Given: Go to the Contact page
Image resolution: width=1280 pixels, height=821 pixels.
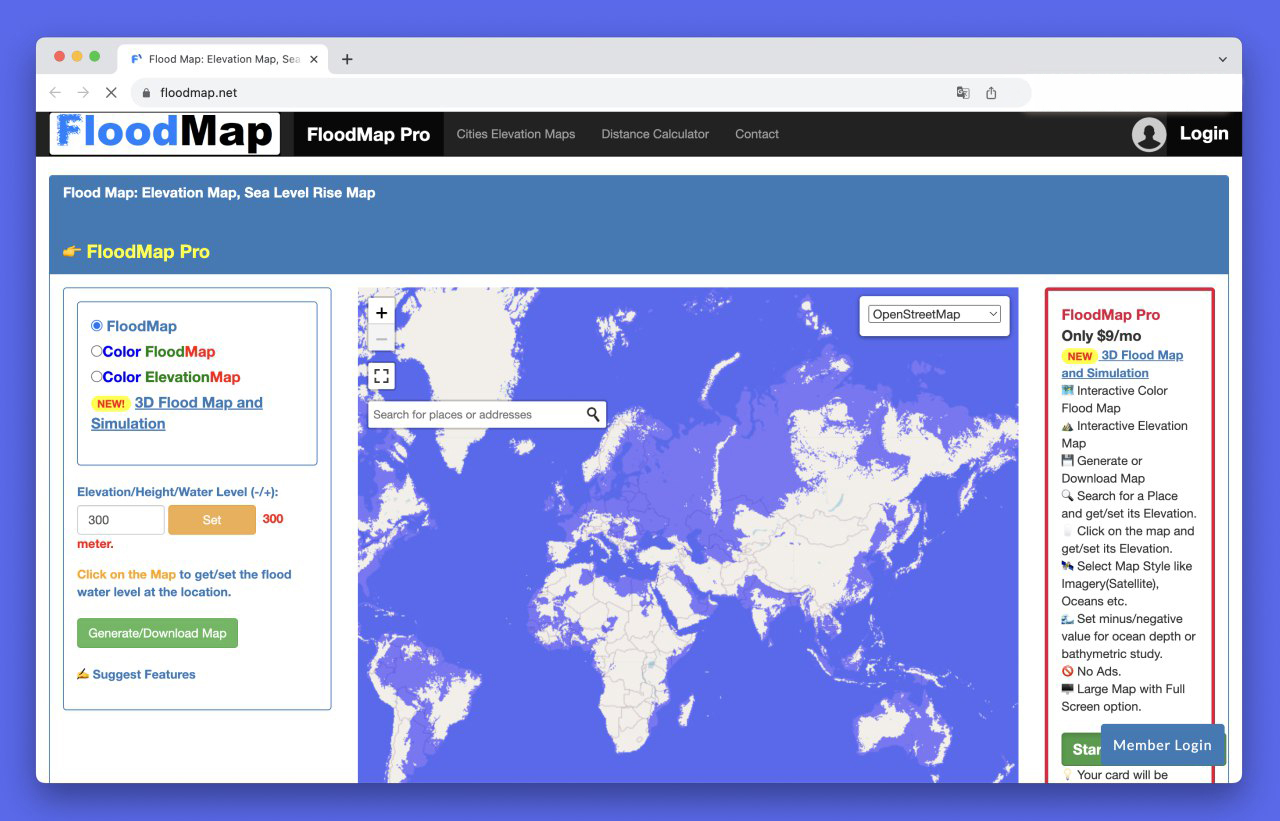Looking at the screenshot, I should click(757, 134).
